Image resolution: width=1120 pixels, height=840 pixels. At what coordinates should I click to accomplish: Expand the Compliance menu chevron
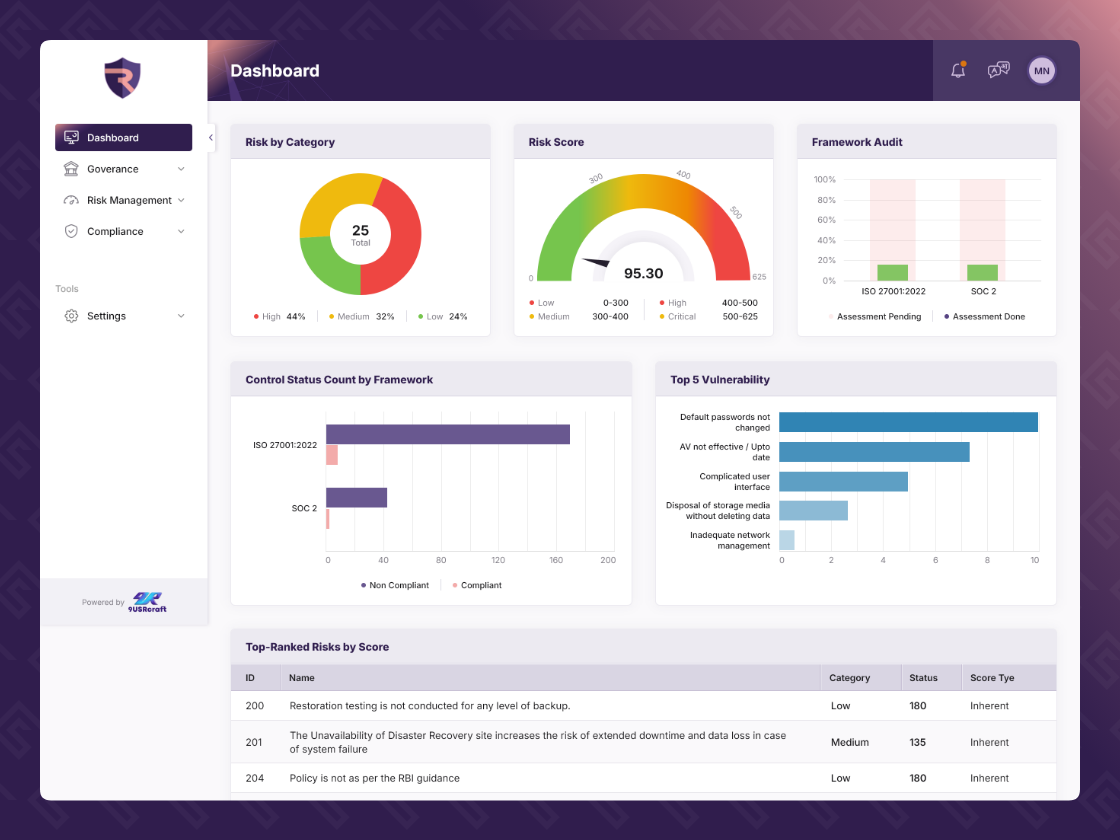(181, 231)
